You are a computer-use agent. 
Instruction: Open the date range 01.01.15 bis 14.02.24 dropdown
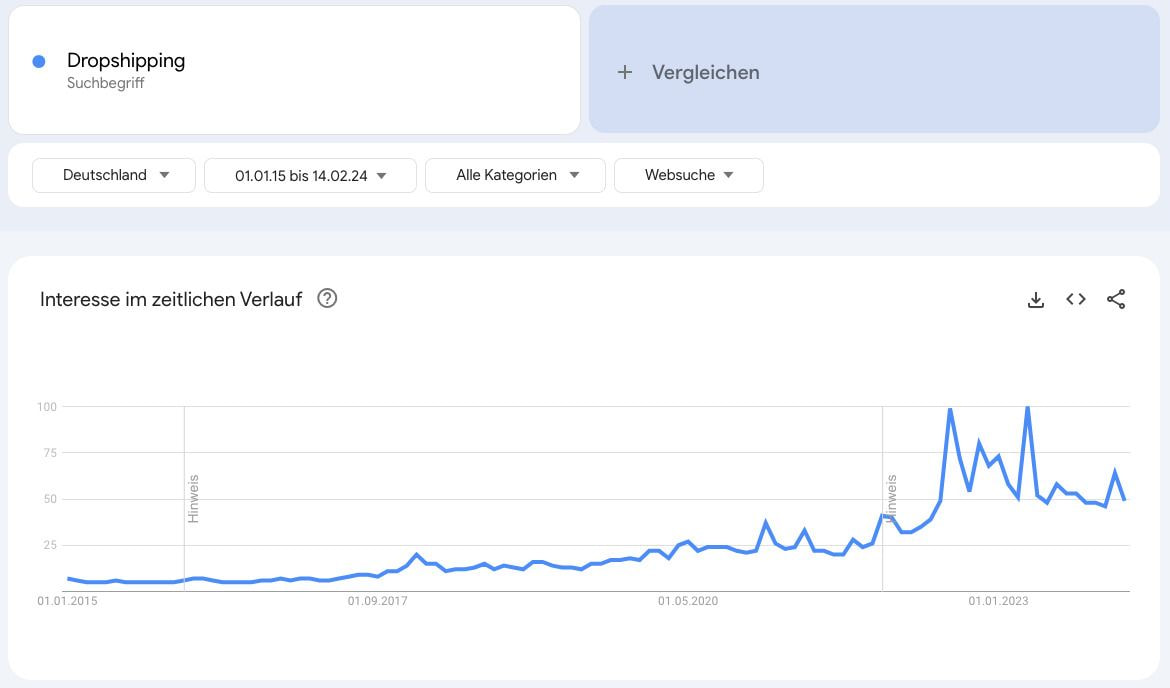(310, 175)
